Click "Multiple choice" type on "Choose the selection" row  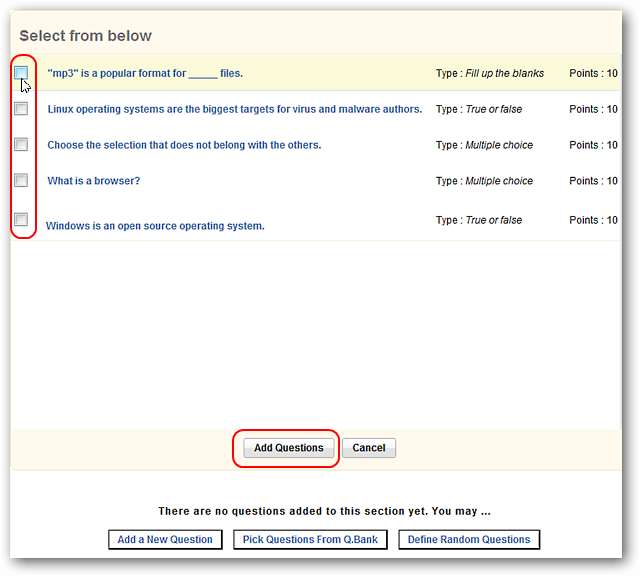click(499, 145)
